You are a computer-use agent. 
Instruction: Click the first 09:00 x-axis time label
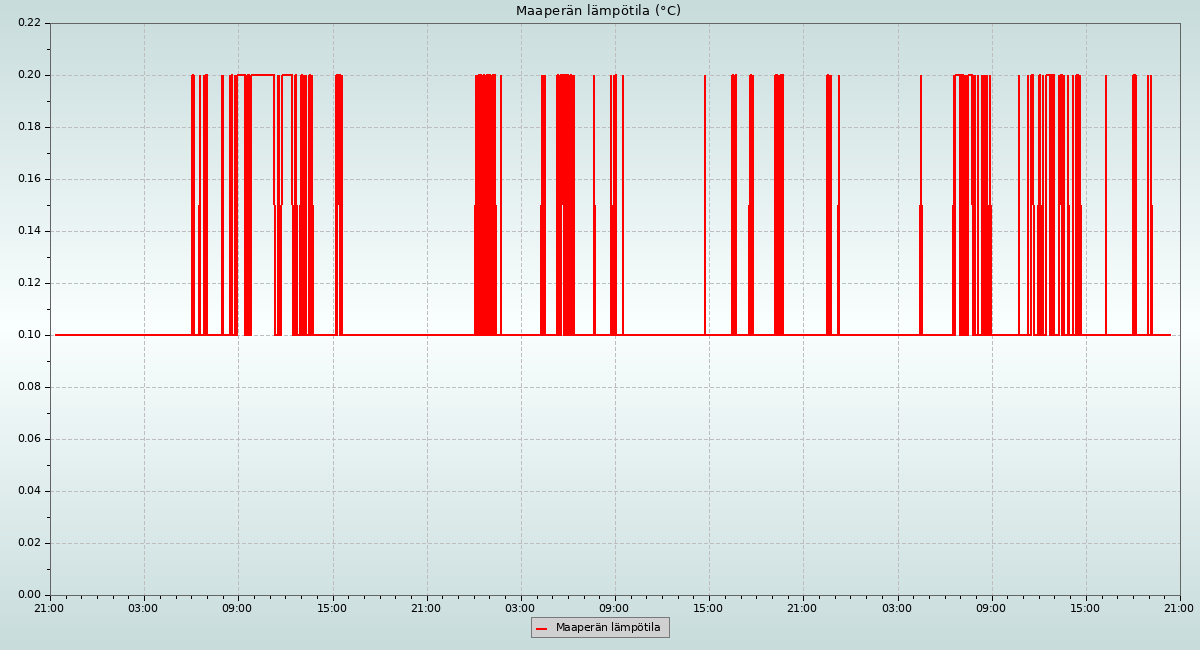point(238,608)
